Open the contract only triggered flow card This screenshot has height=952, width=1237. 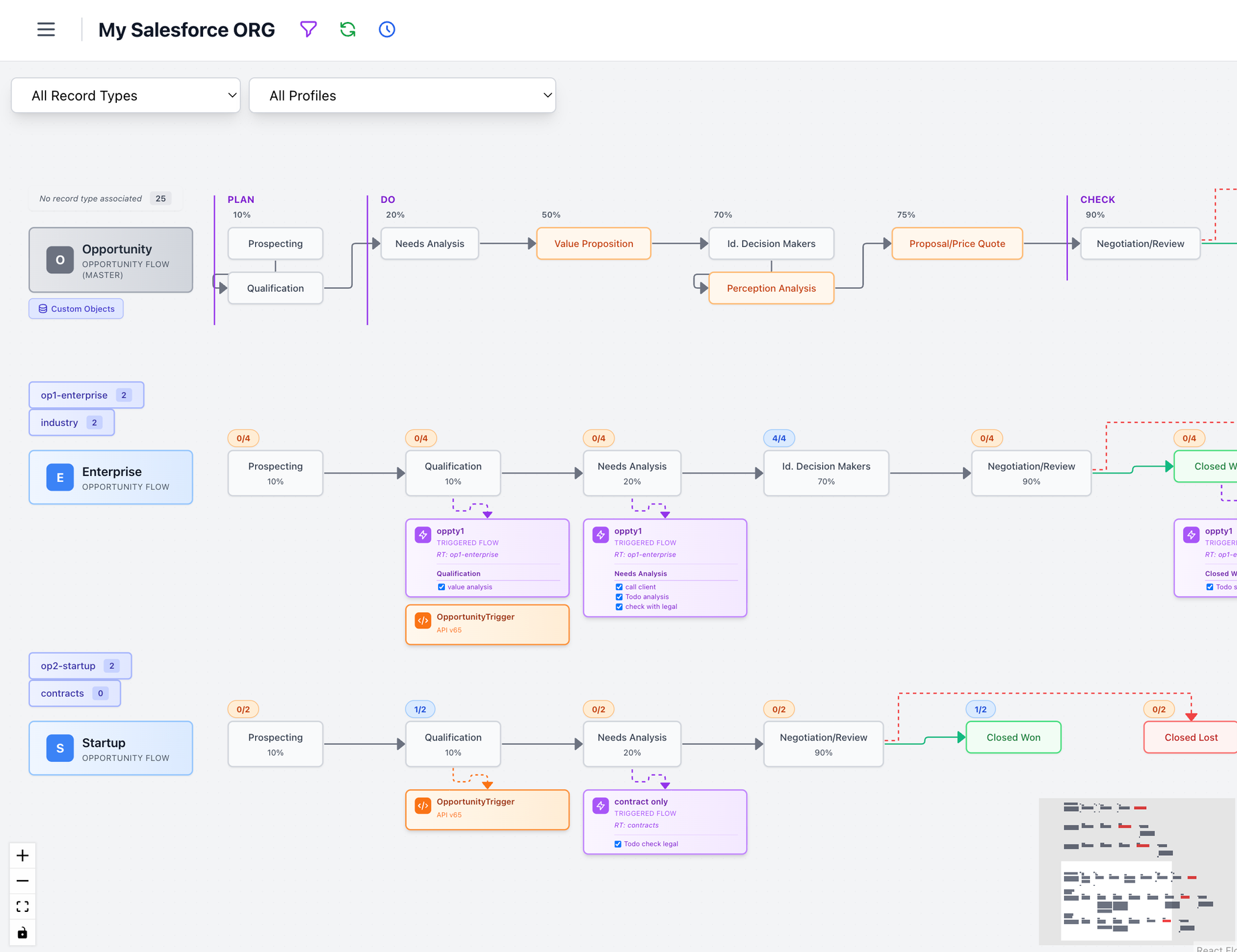[665, 822]
